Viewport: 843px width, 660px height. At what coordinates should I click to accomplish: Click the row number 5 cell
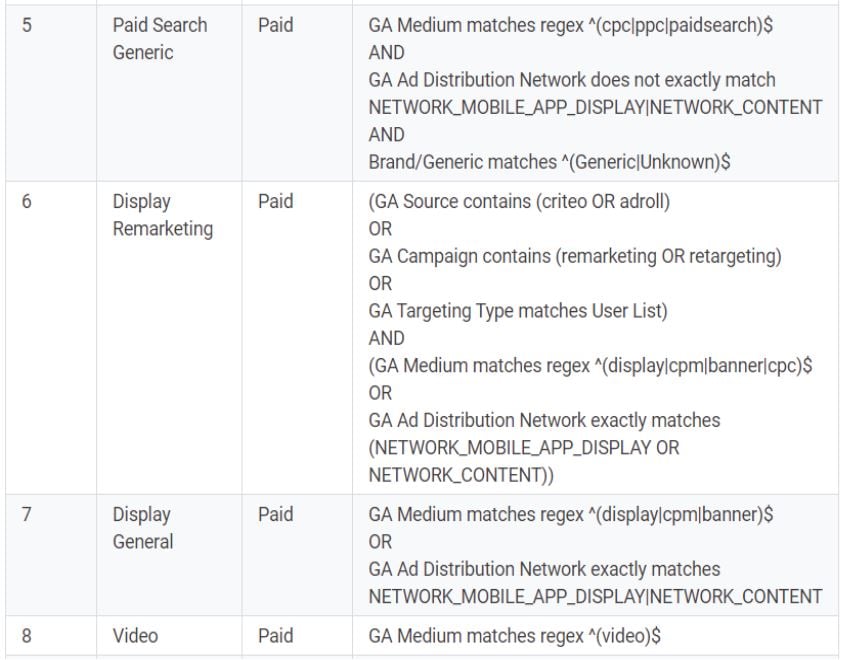[51, 93]
